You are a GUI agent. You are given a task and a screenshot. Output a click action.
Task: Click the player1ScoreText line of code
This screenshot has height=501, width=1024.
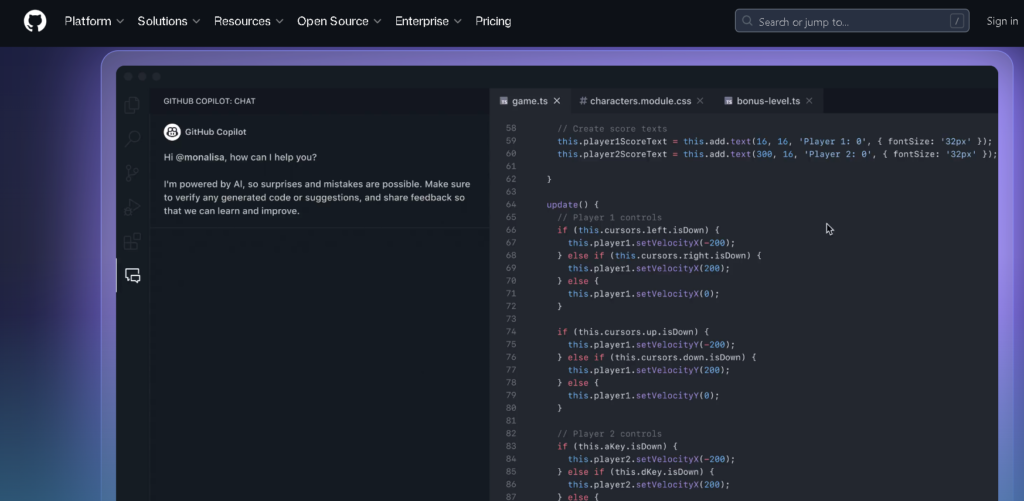click(775, 141)
